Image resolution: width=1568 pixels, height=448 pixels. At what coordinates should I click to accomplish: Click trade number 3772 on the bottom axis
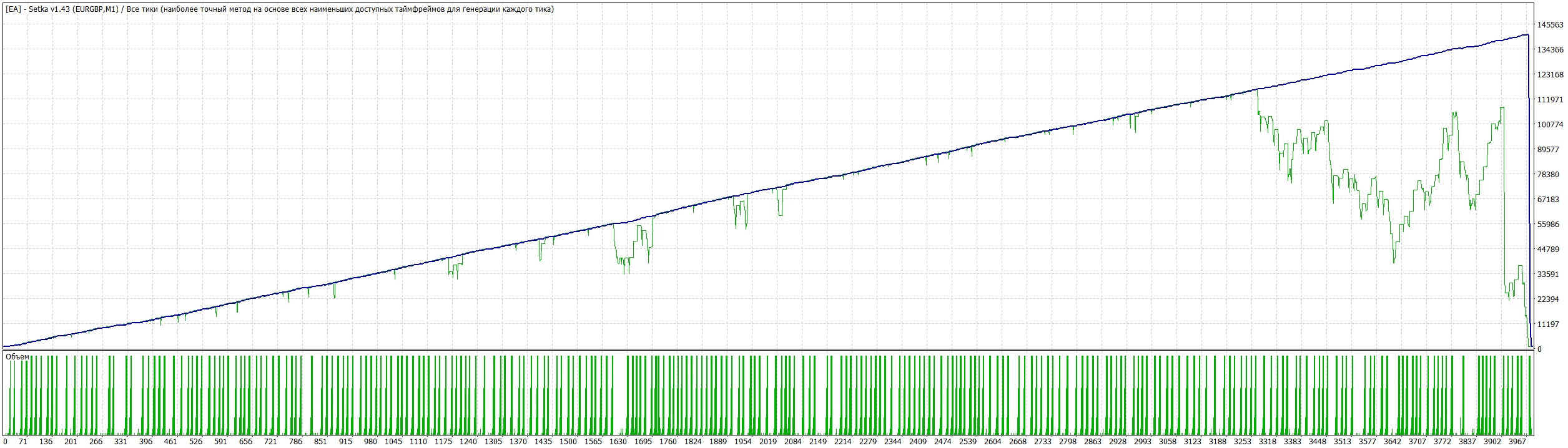[x=1442, y=442]
